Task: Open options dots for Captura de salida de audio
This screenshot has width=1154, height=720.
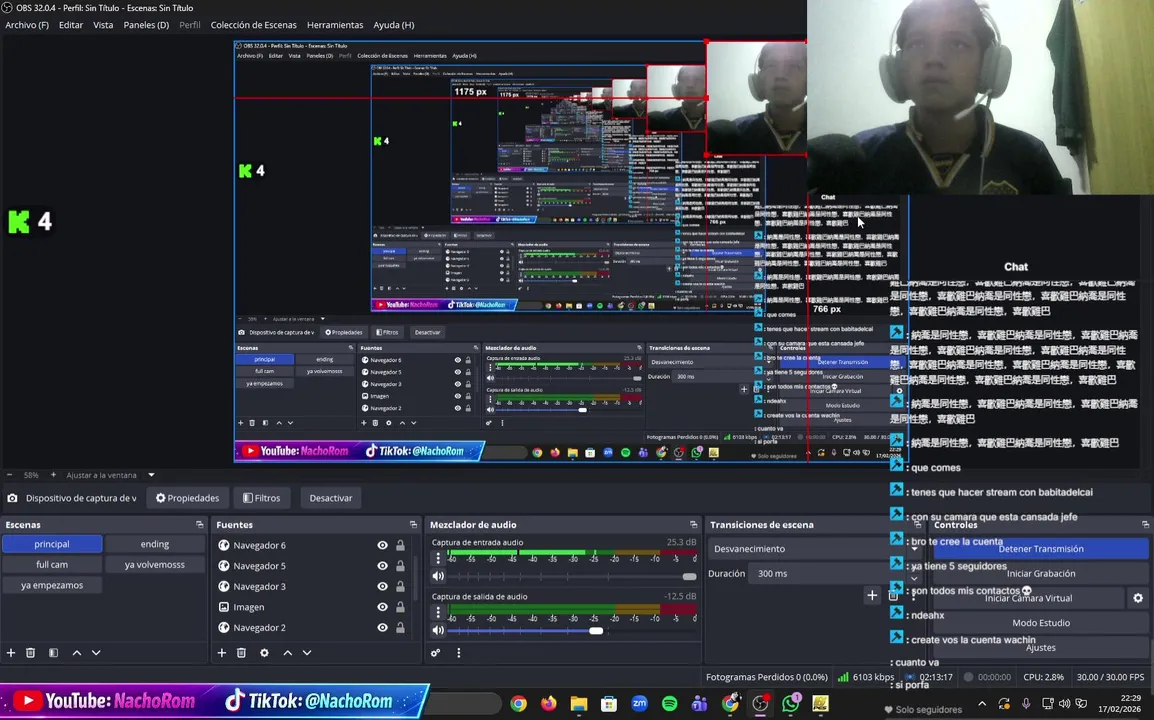Action: coord(438,612)
